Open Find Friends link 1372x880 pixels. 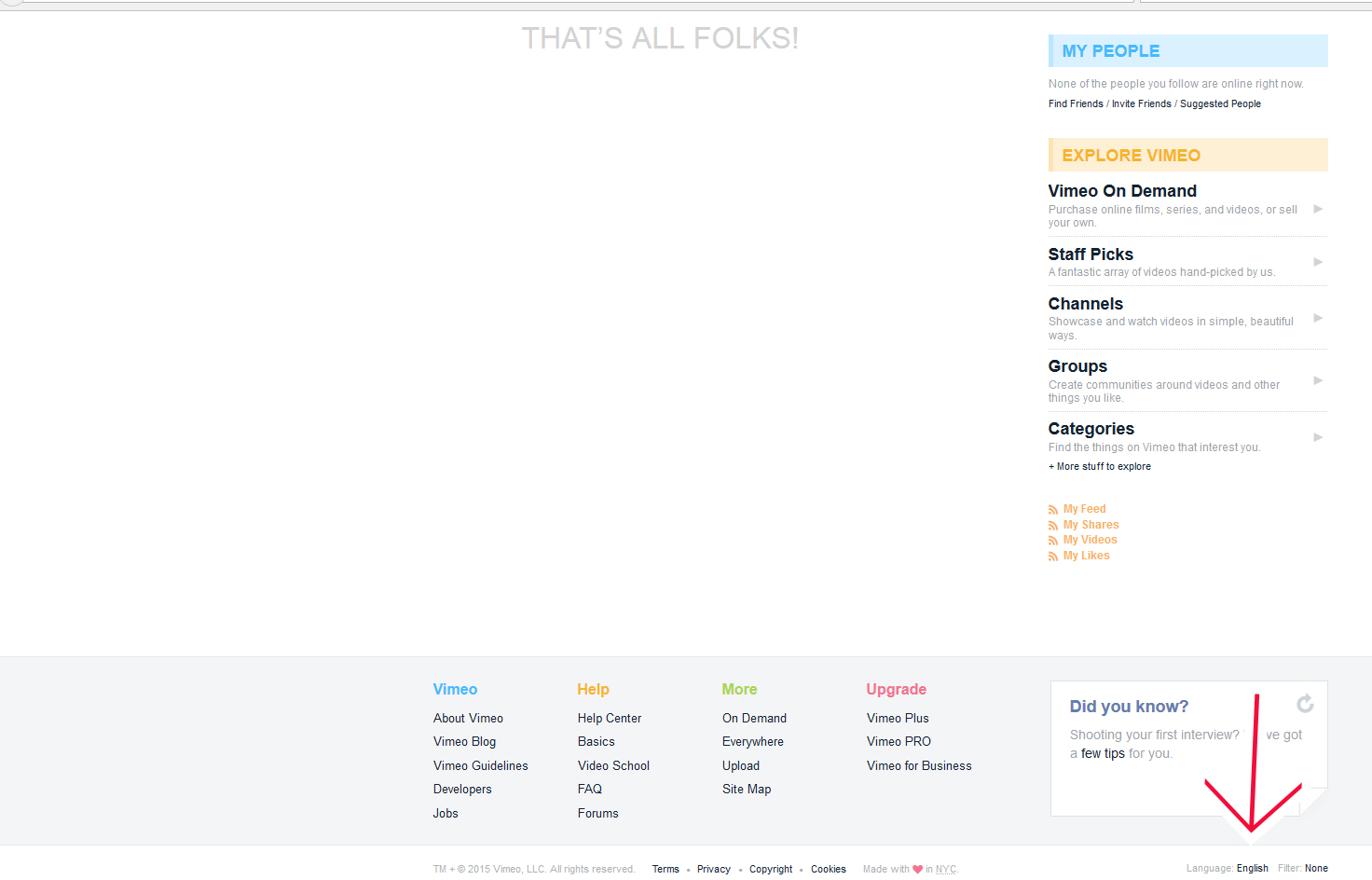coord(1076,103)
